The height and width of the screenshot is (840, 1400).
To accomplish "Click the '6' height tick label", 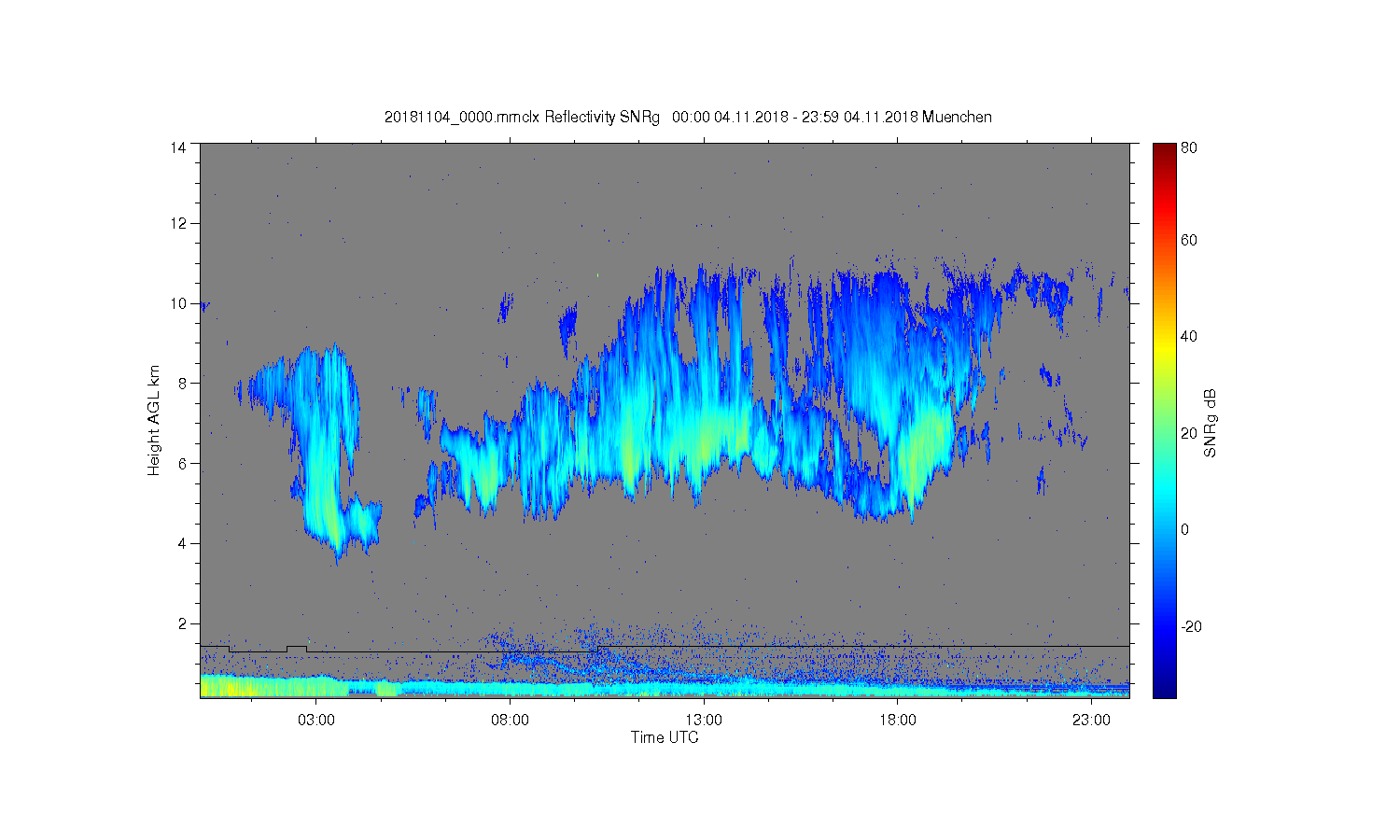I will tap(183, 463).
